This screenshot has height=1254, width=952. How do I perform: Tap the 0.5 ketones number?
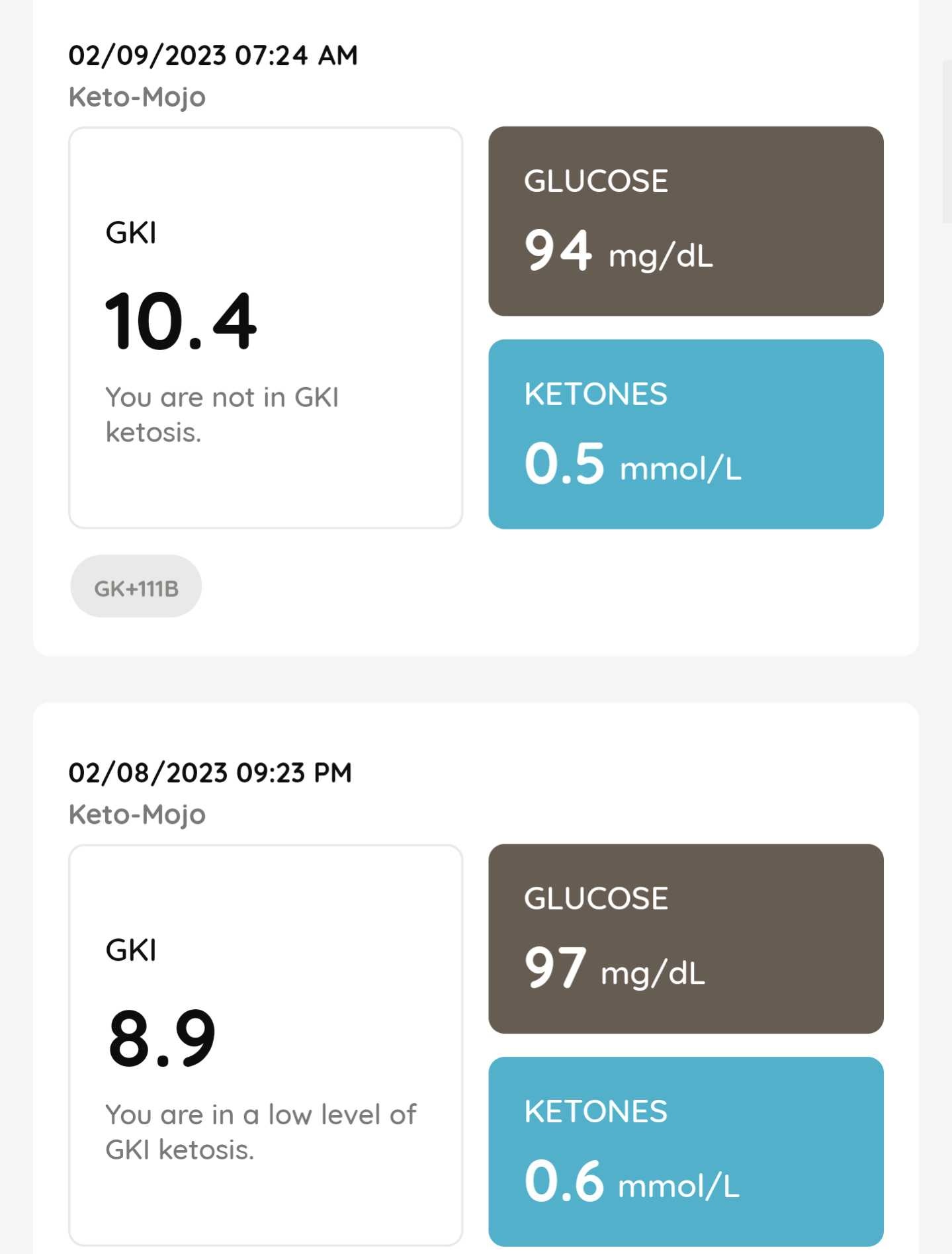pyautogui.click(x=564, y=463)
